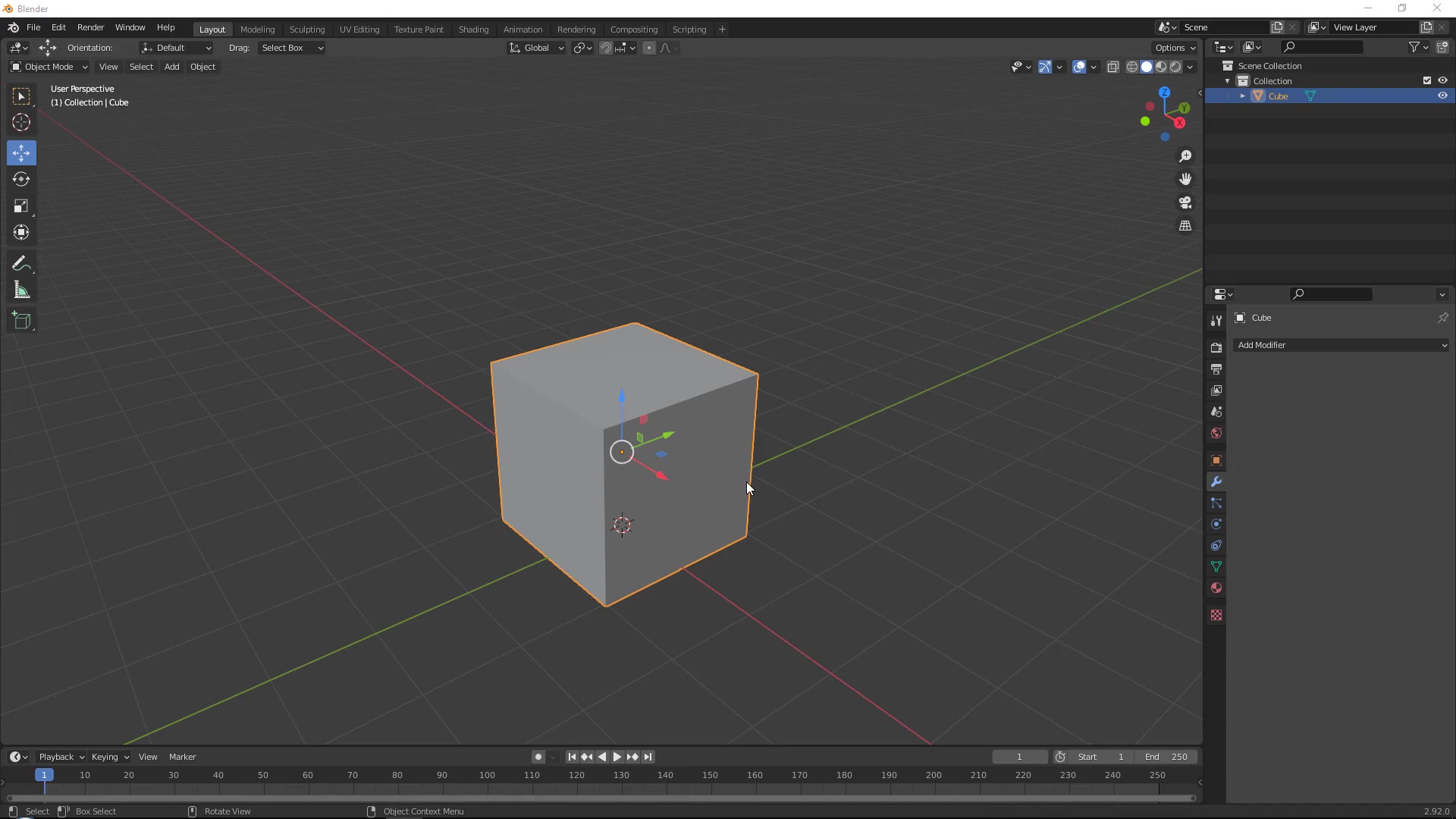The width and height of the screenshot is (1456, 819).
Task: Open Global transform orientation dropdown
Action: point(536,48)
